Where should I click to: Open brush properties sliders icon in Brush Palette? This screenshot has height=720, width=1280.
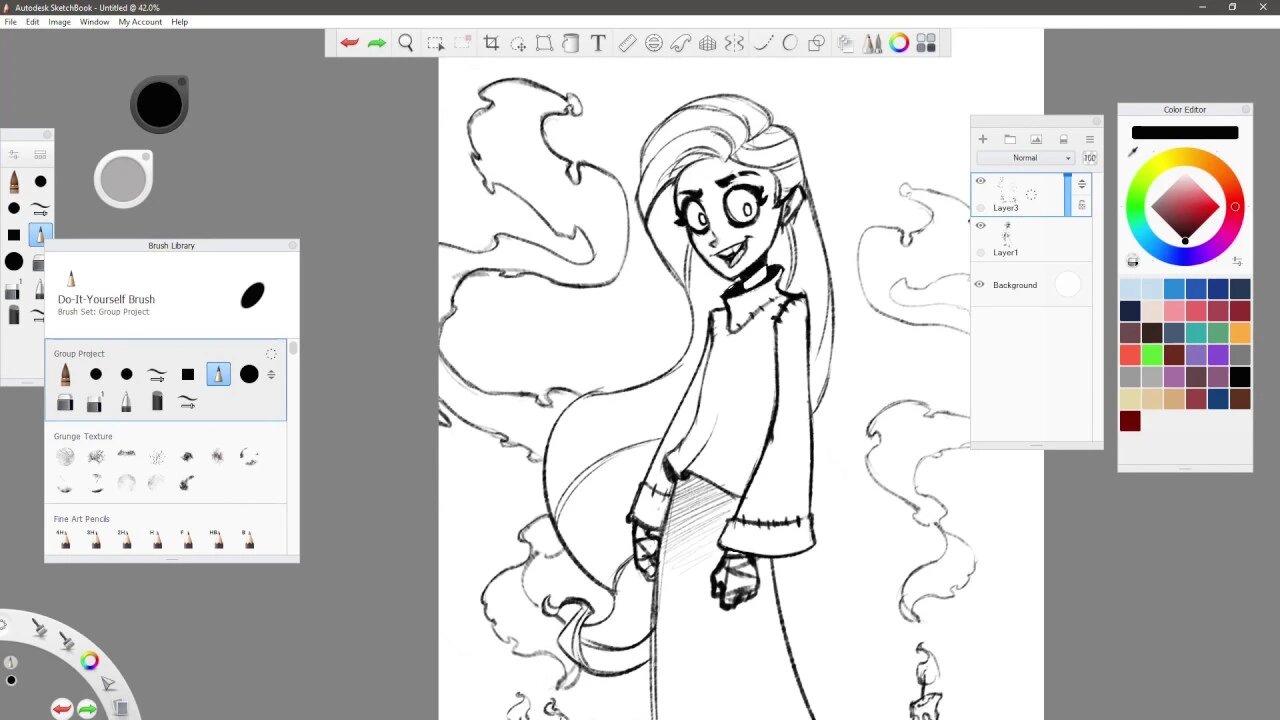point(14,155)
